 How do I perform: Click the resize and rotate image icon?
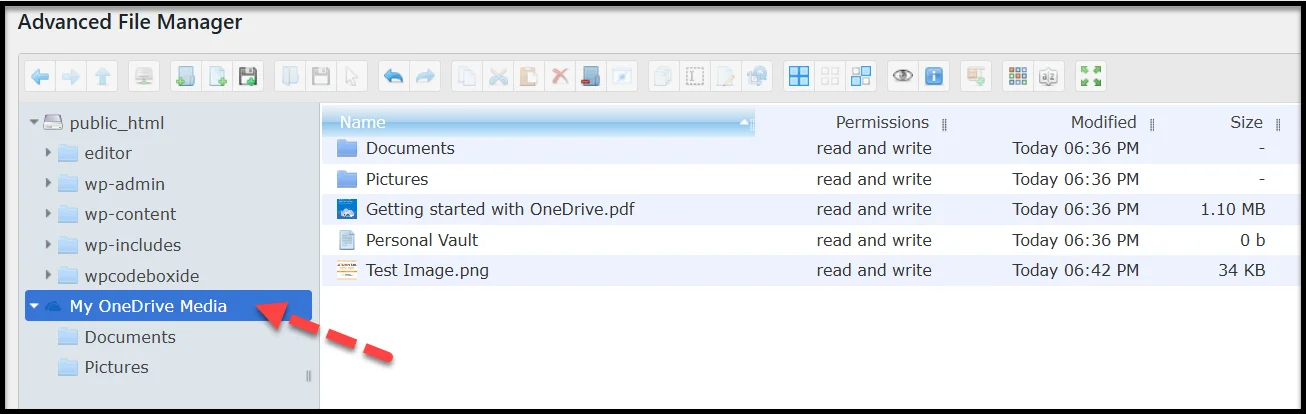point(757,76)
